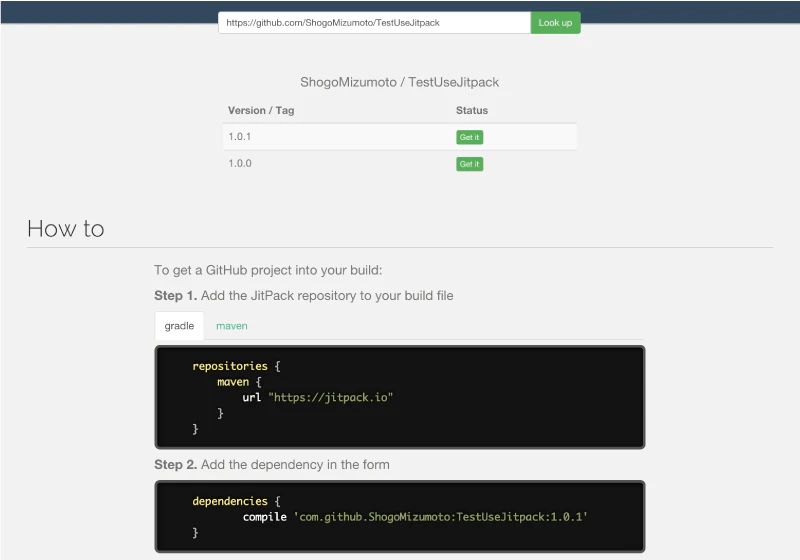Viewport: 800px width, 560px height.
Task: Click the How to section heading
Action: coord(66,228)
